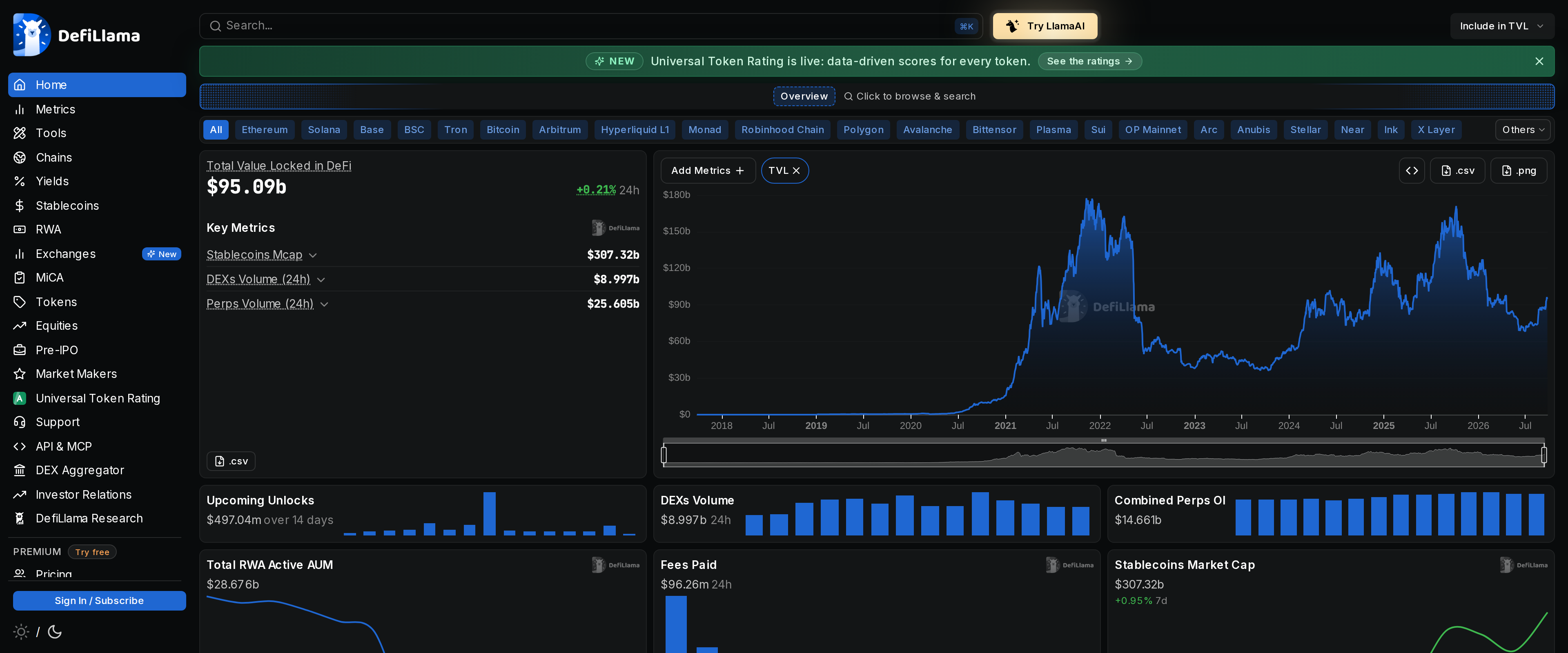Filter by Tron chain
The height and width of the screenshot is (653, 1568).
pyautogui.click(x=455, y=130)
